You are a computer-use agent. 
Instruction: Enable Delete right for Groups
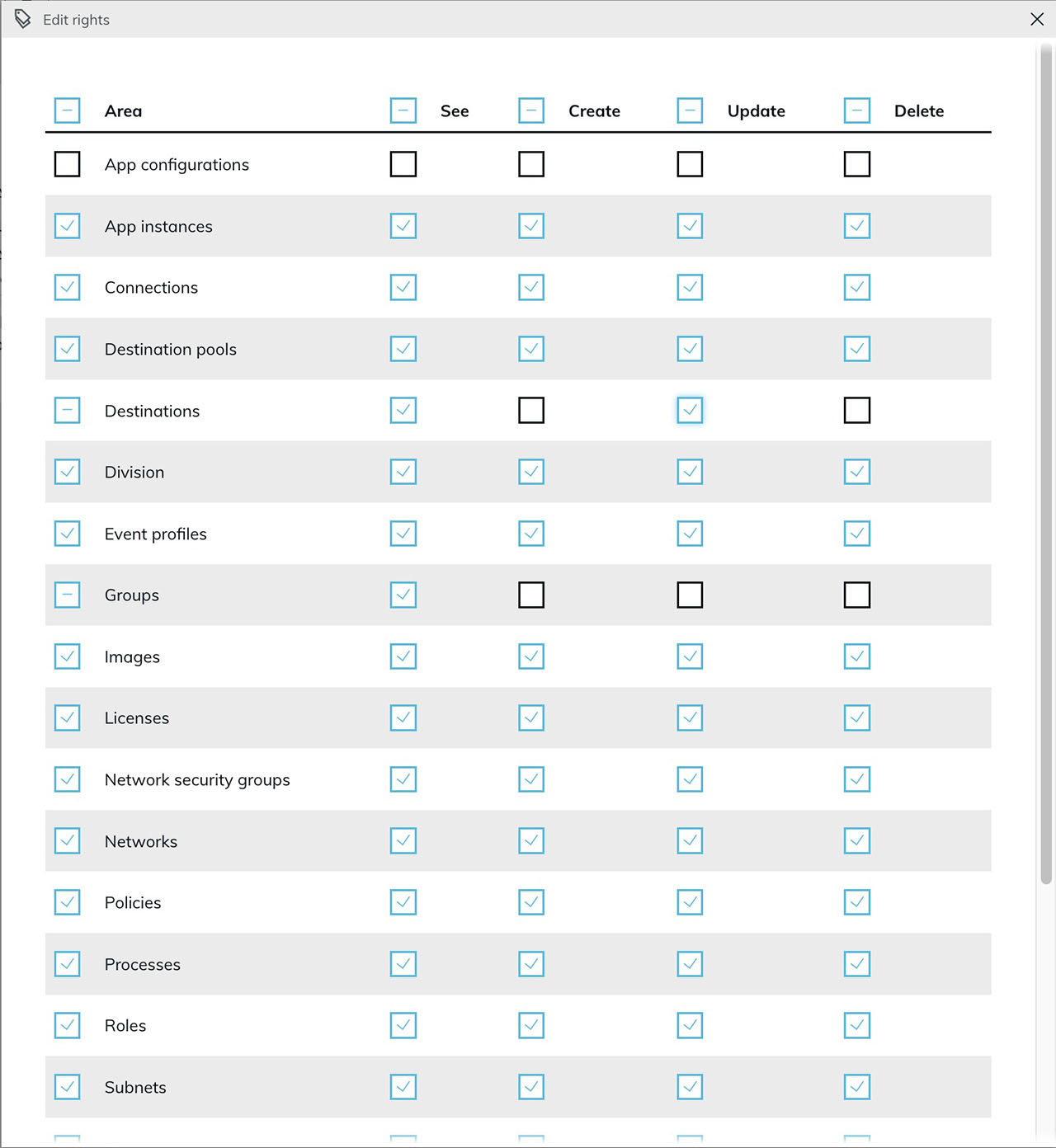coord(857,595)
